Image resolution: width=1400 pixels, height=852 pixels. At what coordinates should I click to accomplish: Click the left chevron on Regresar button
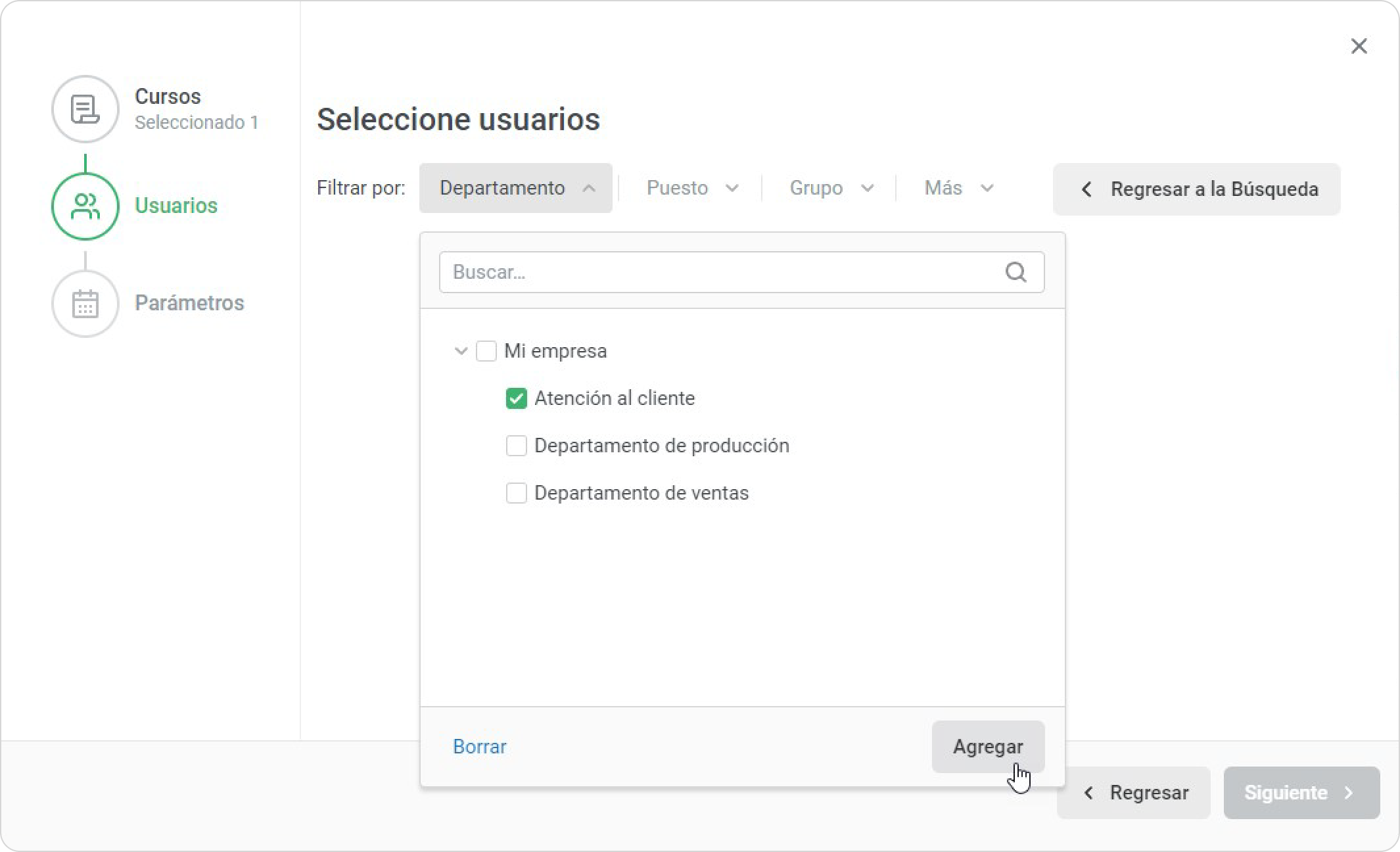[1089, 793]
